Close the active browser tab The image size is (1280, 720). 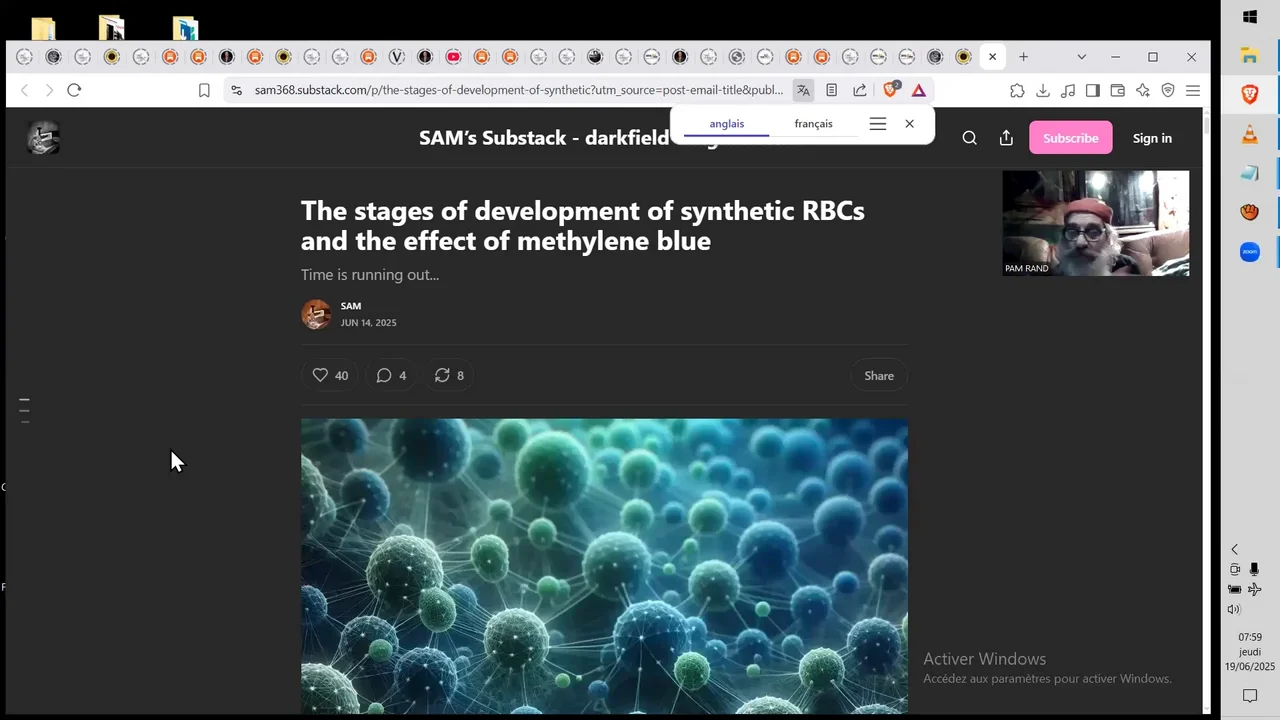[992, 57]
